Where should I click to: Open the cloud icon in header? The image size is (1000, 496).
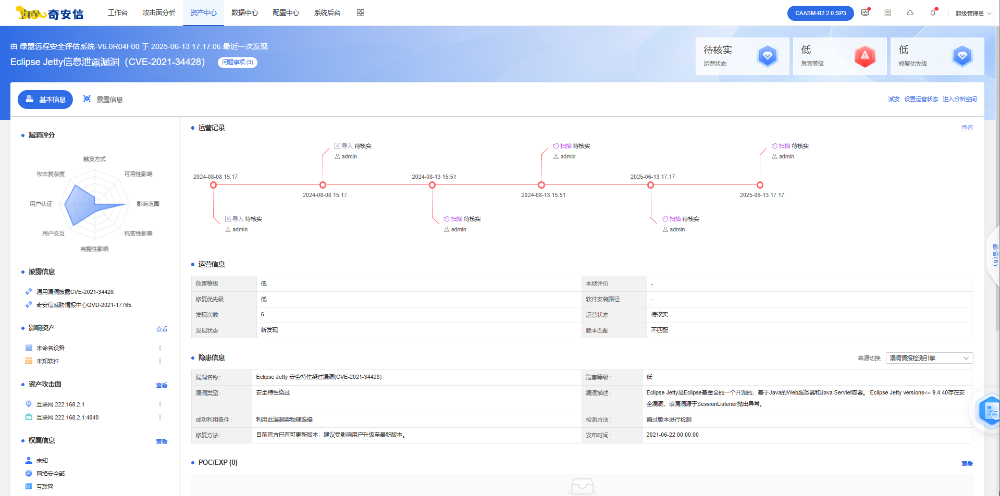pyautogui.click(x=910, y=13)
